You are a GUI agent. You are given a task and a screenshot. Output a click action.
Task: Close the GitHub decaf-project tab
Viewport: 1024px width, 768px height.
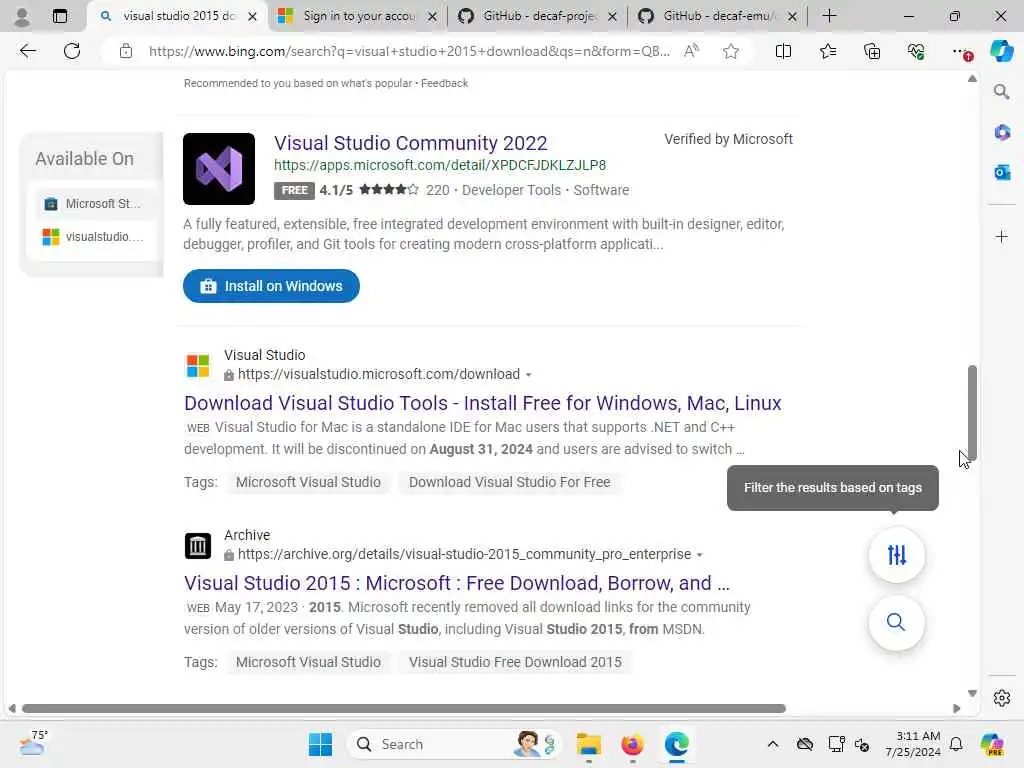click(613, 17)
